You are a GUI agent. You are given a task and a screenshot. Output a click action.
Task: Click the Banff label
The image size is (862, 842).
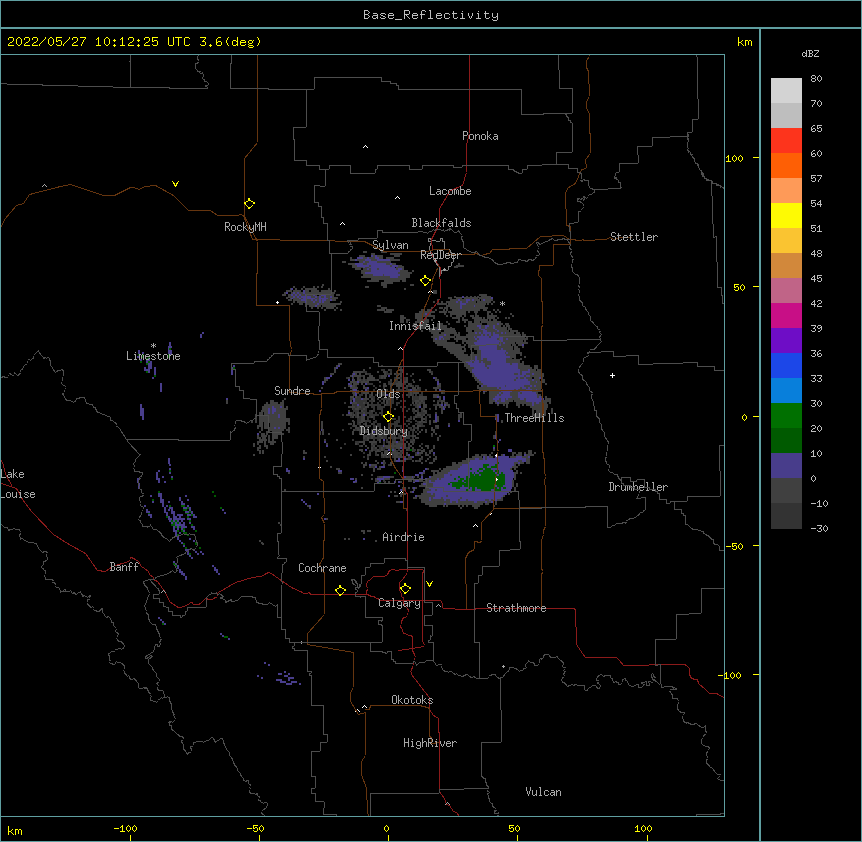(x=124, y=567)
